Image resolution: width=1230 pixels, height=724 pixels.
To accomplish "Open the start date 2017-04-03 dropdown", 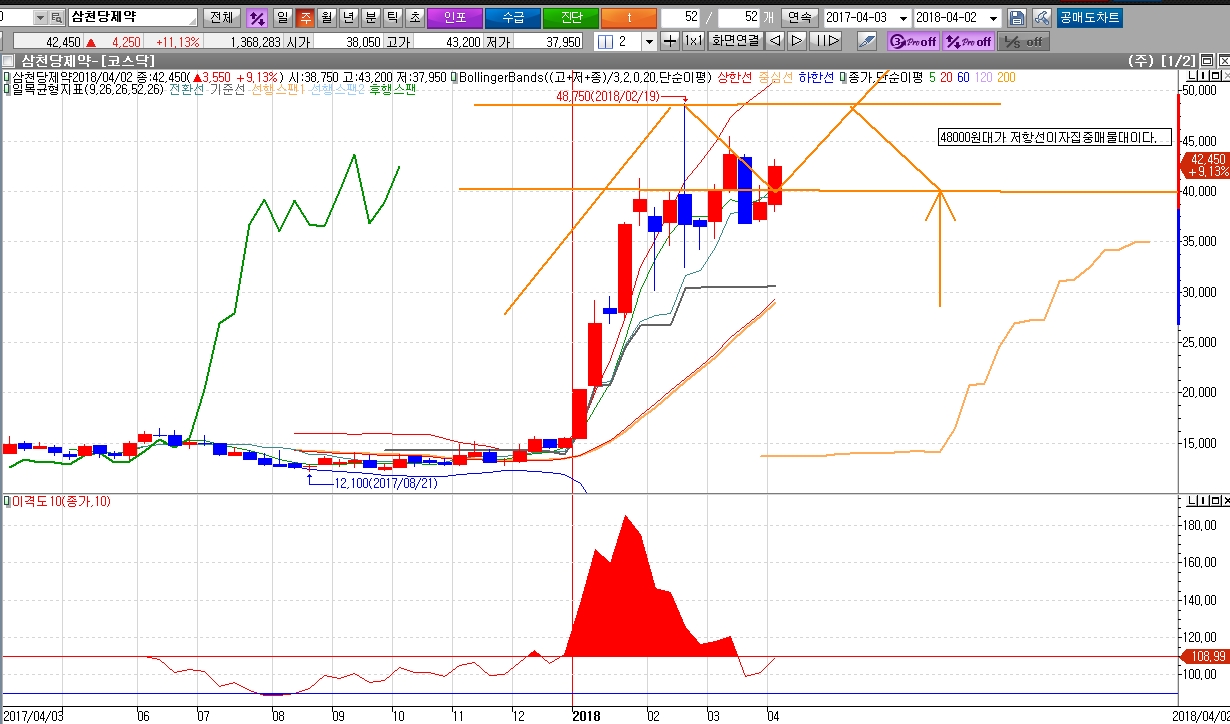I will (904, 18).
